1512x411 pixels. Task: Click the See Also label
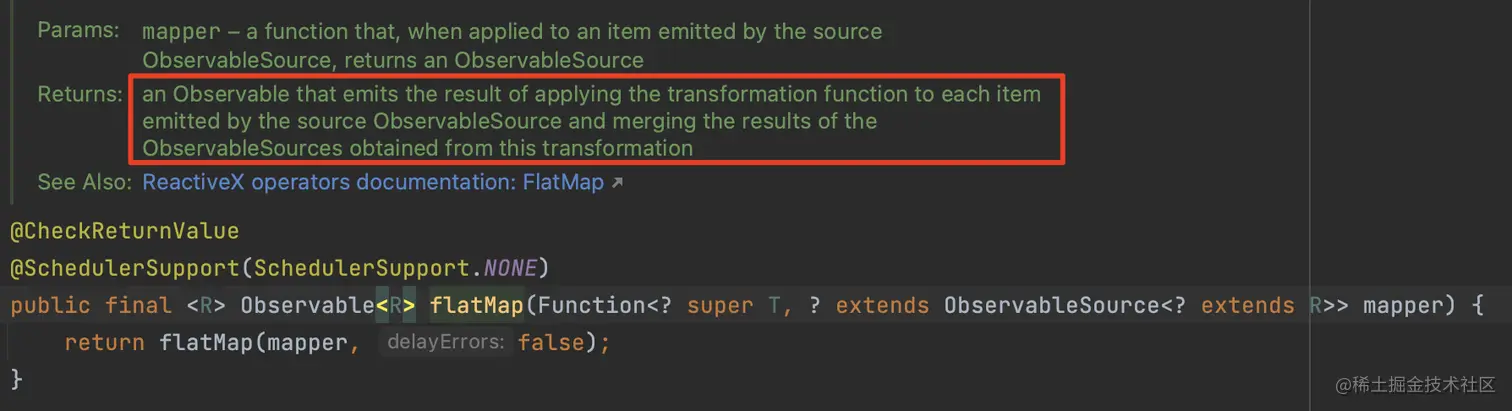tap(84, 183)
